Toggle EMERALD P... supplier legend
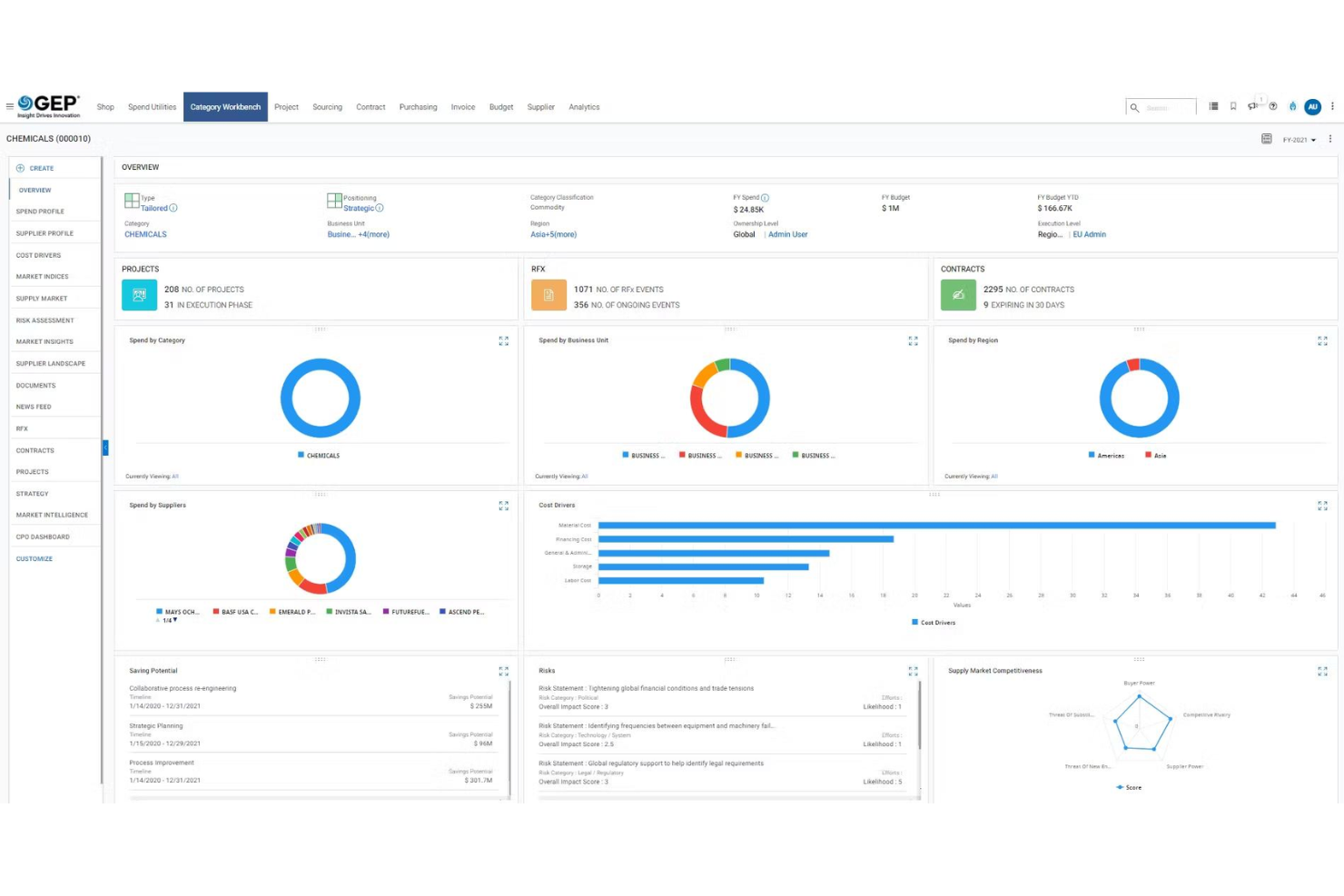Image resolution: width=1344 pixels, height=896 pixels. (292, 612)
